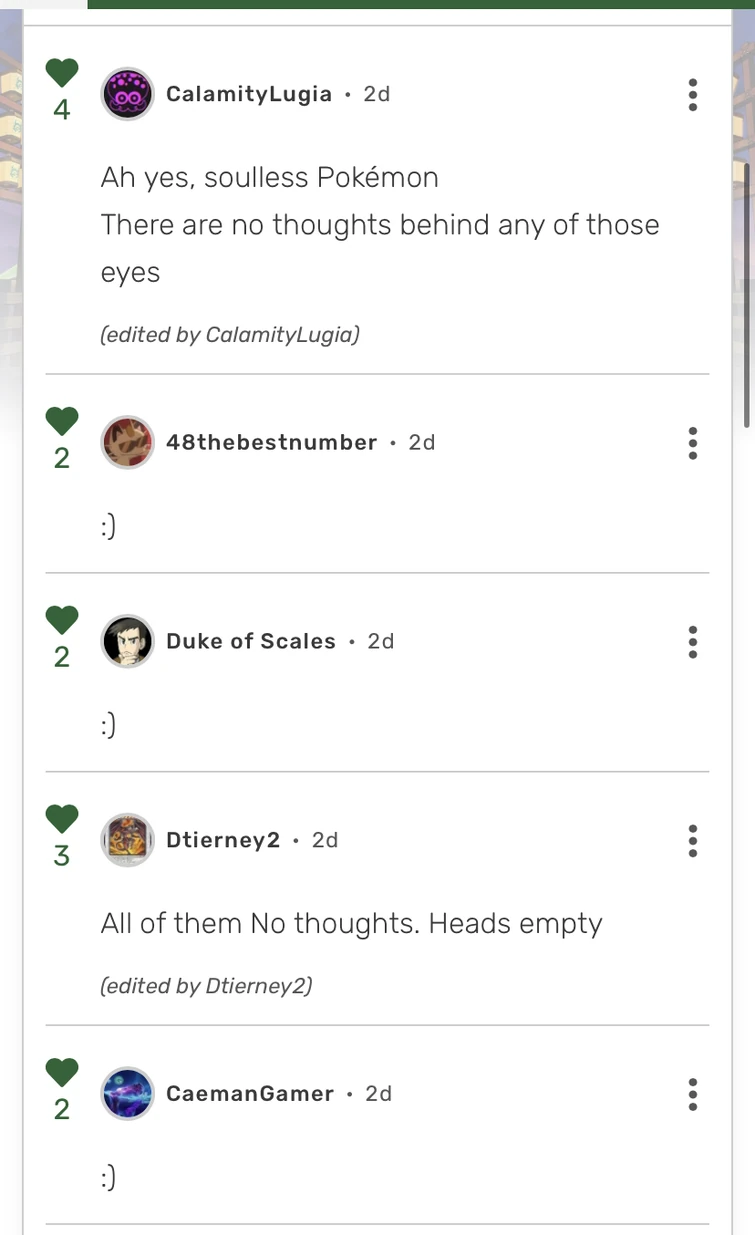Toggle heart on 48thebestnumber's comment
The height and width of the screenshot is (1235, 755).
point(62,421)
